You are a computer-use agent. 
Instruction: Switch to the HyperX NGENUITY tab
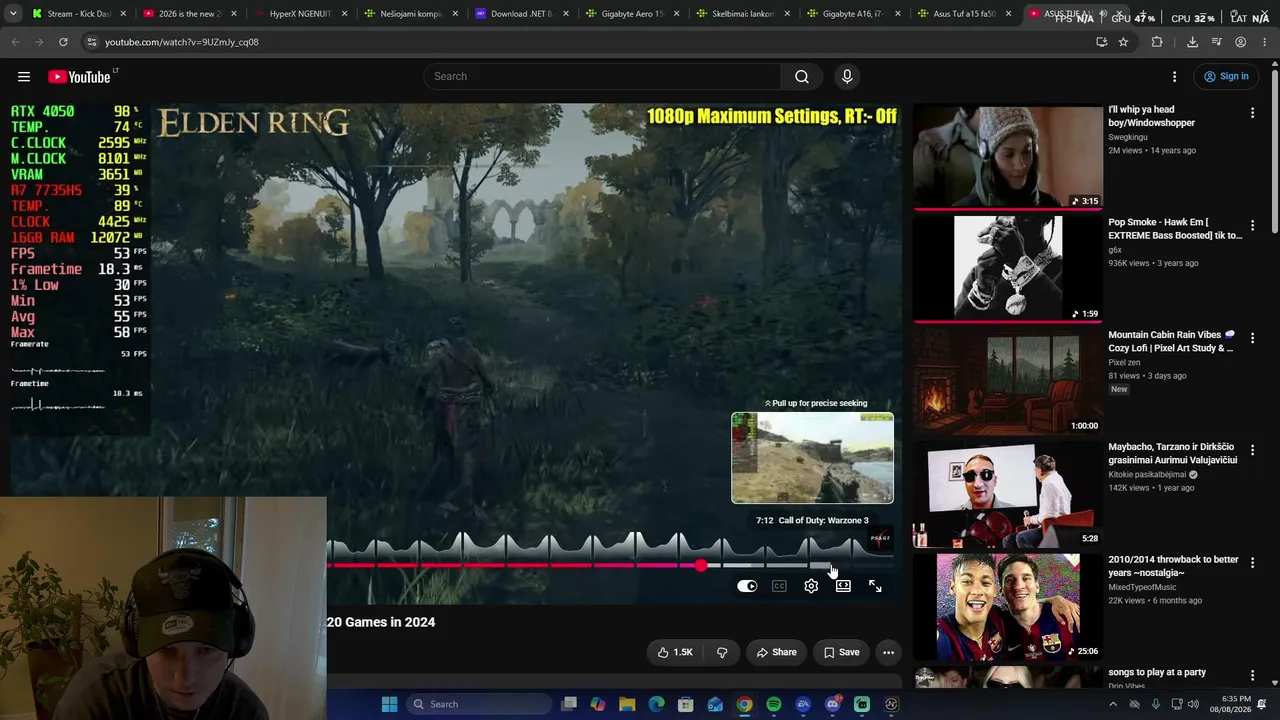coord(300,14)
